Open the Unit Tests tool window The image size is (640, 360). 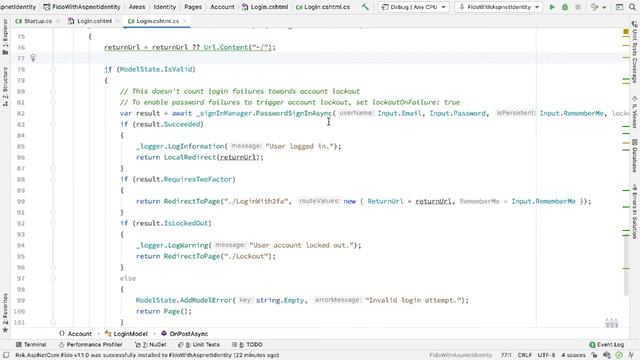(x=199, y=344)
